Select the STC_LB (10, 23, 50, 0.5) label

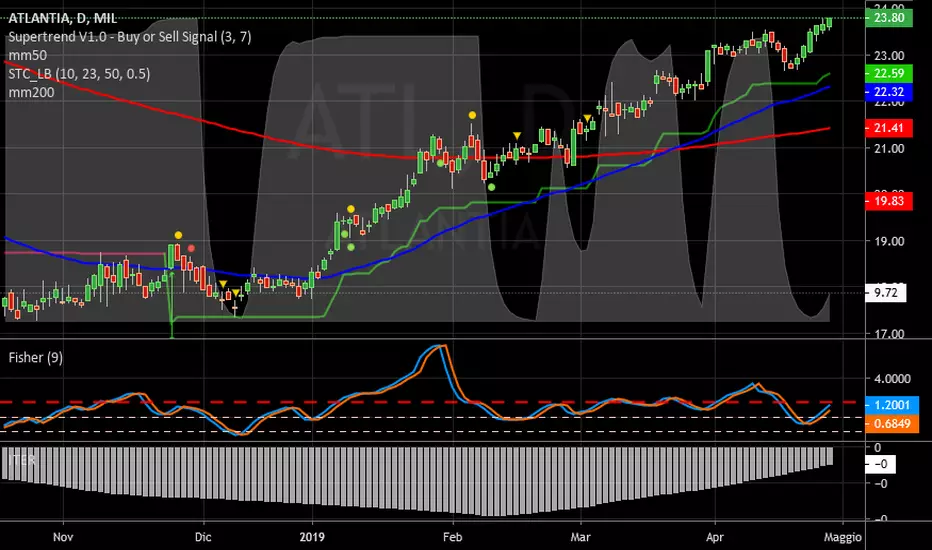coord(79,74)
